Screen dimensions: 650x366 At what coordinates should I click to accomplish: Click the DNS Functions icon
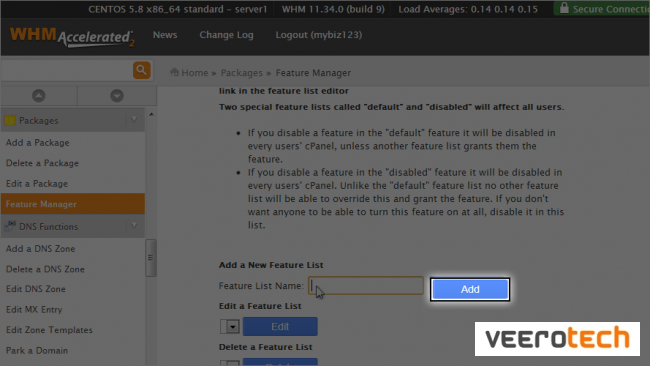click(10, 226)
